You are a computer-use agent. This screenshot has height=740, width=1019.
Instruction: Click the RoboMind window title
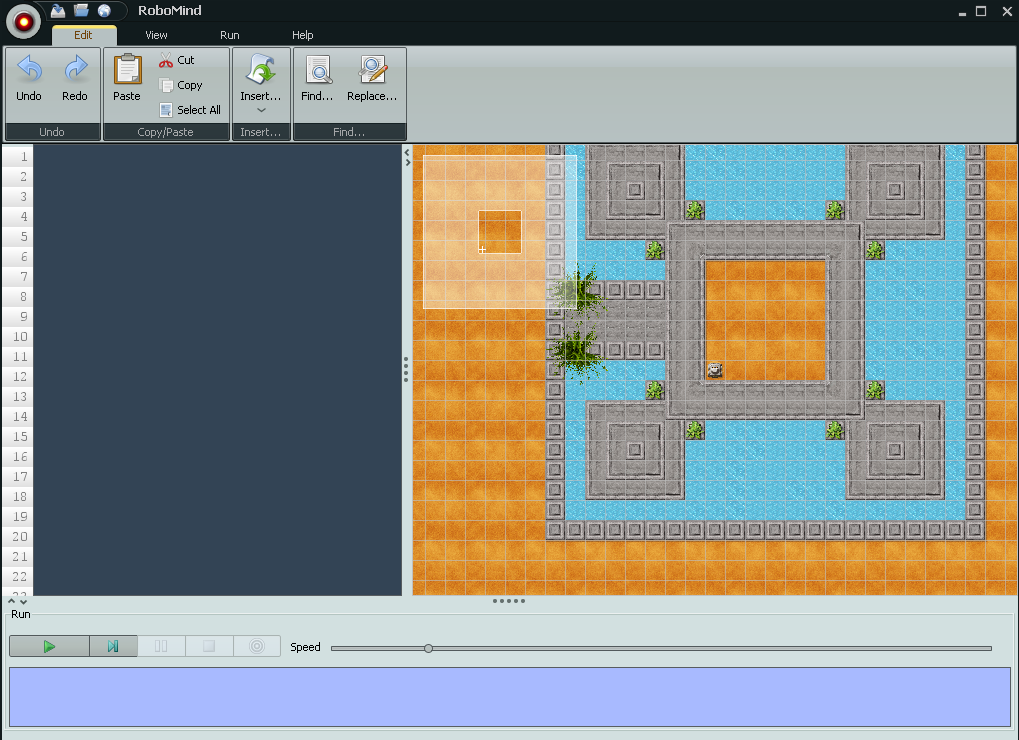pyautogui.click(x=170, y=10)
